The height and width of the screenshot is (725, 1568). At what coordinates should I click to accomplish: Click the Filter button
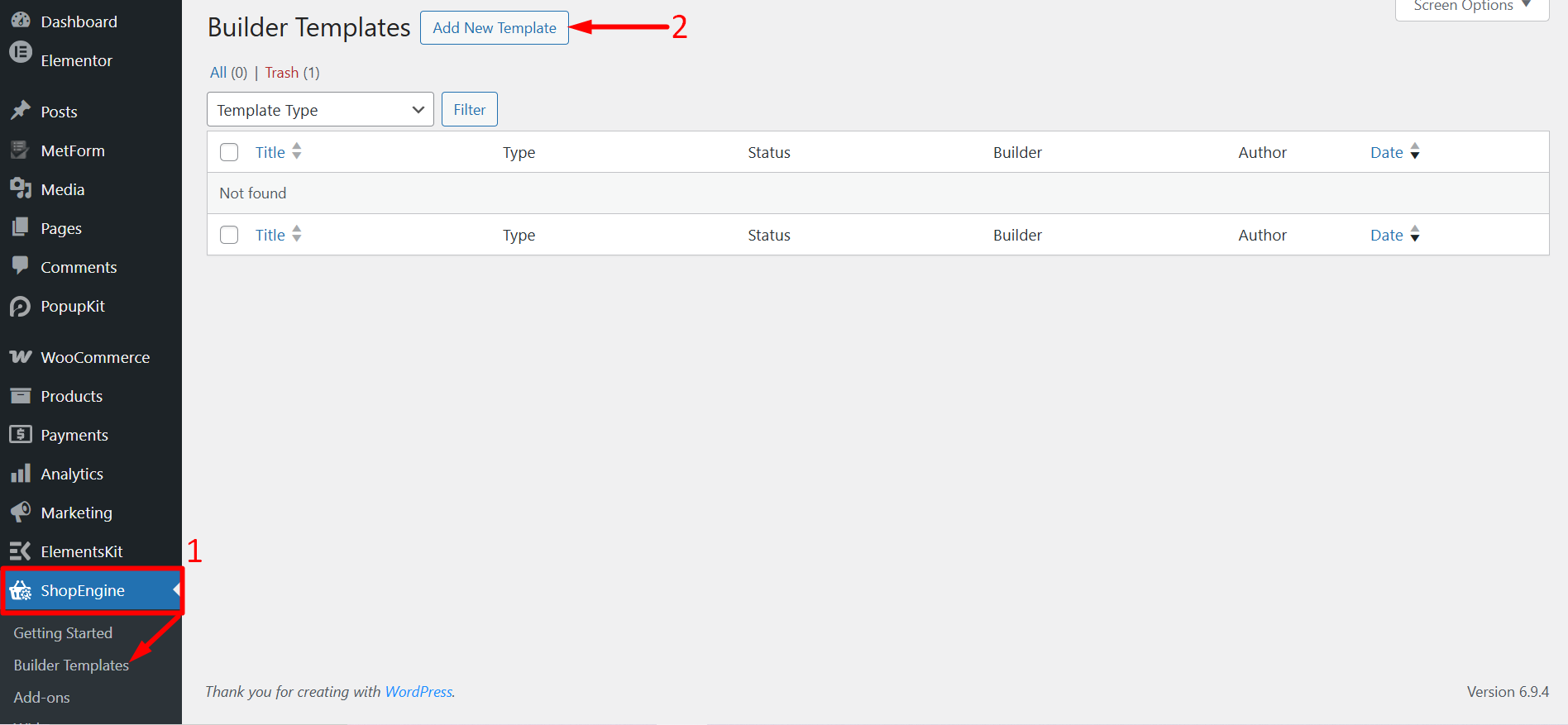pyautogui.click(x=470, y=109)
